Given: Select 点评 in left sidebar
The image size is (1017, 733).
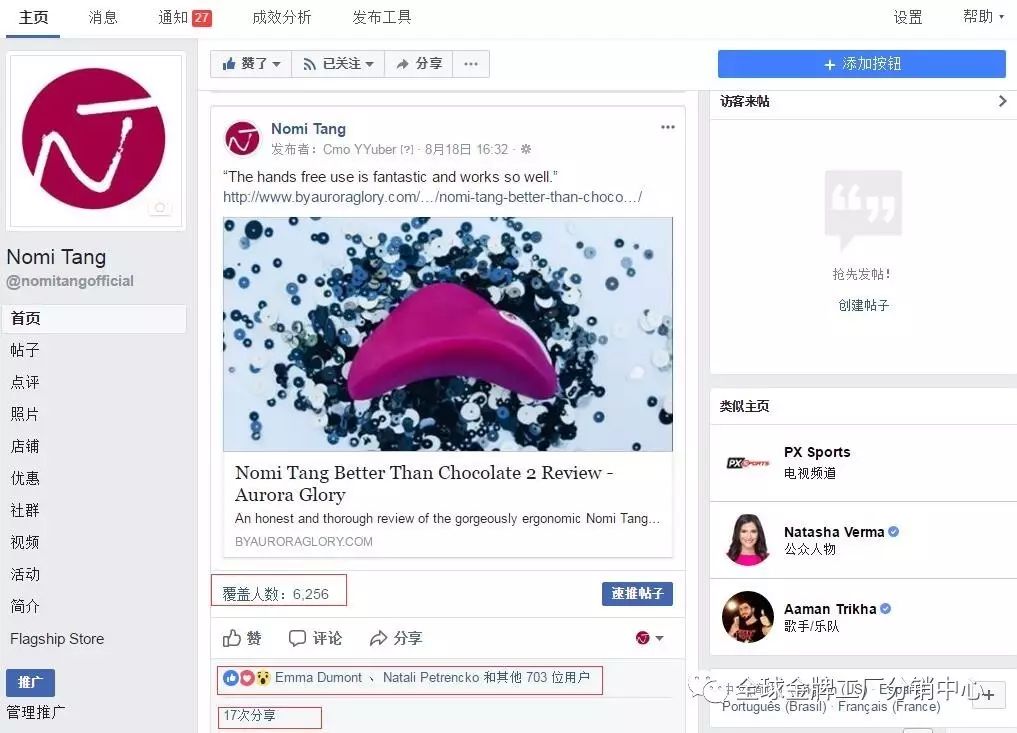Looking at the screenshot, I should [25, 382].
